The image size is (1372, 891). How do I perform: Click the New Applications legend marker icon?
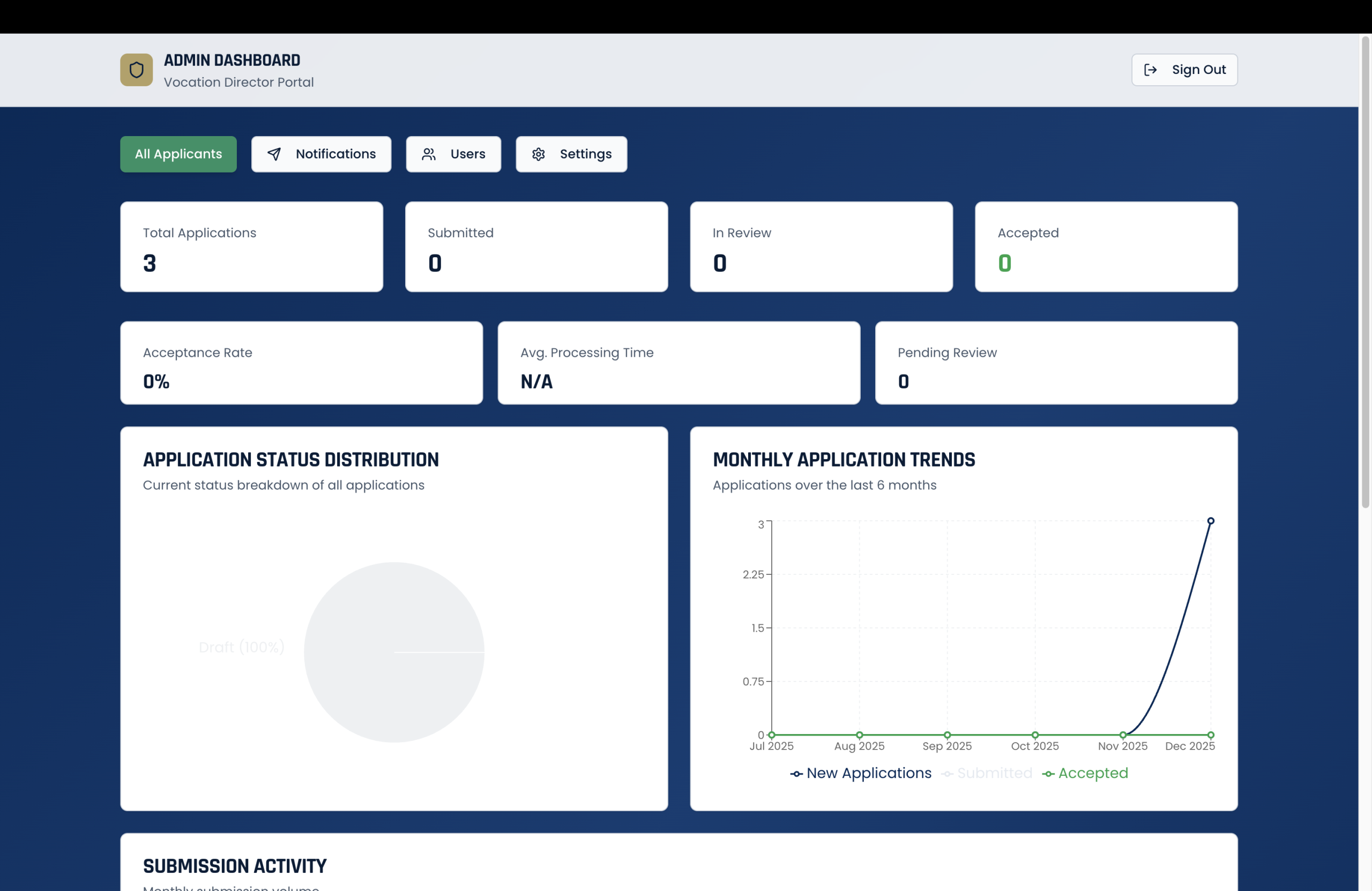[x=796, y=774]
